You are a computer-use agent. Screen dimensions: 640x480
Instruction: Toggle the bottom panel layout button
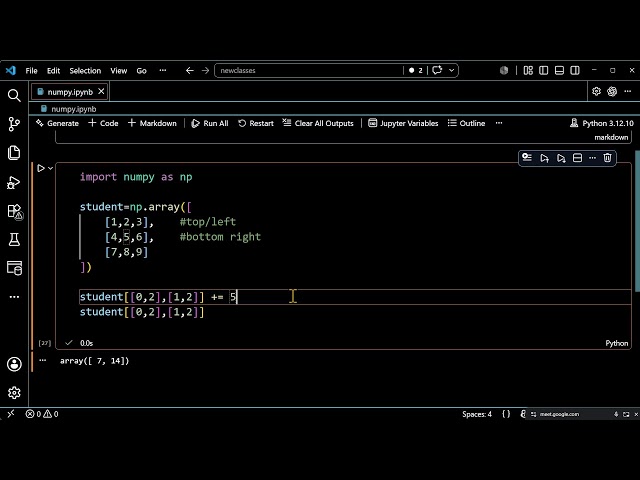(x=559, y=71)
